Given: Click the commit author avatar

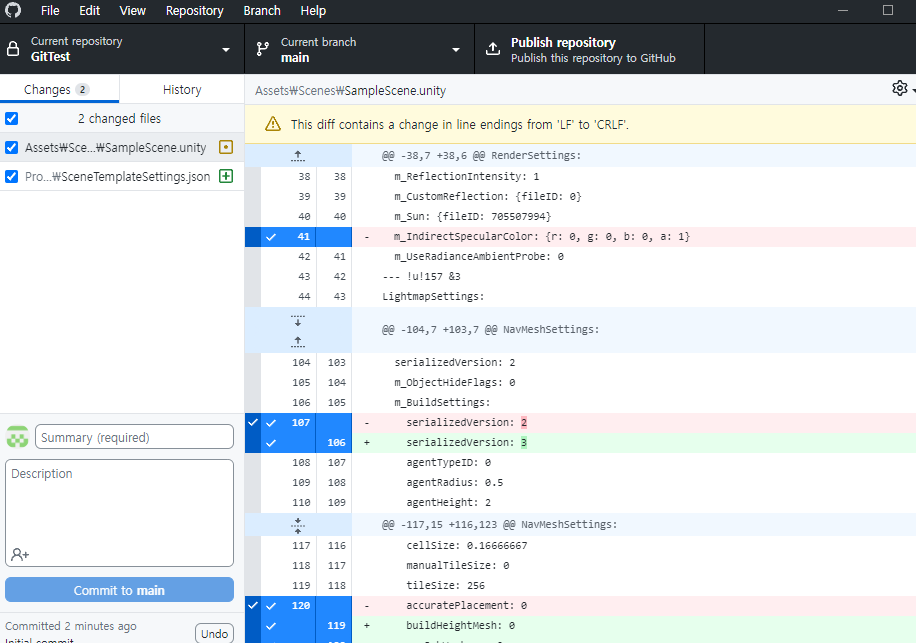Looking at the screenshot, I should pos(18,437).
